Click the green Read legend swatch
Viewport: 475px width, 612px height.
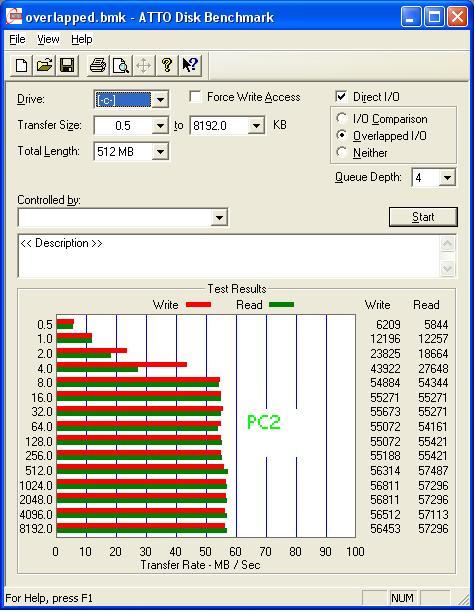point(281,304)
